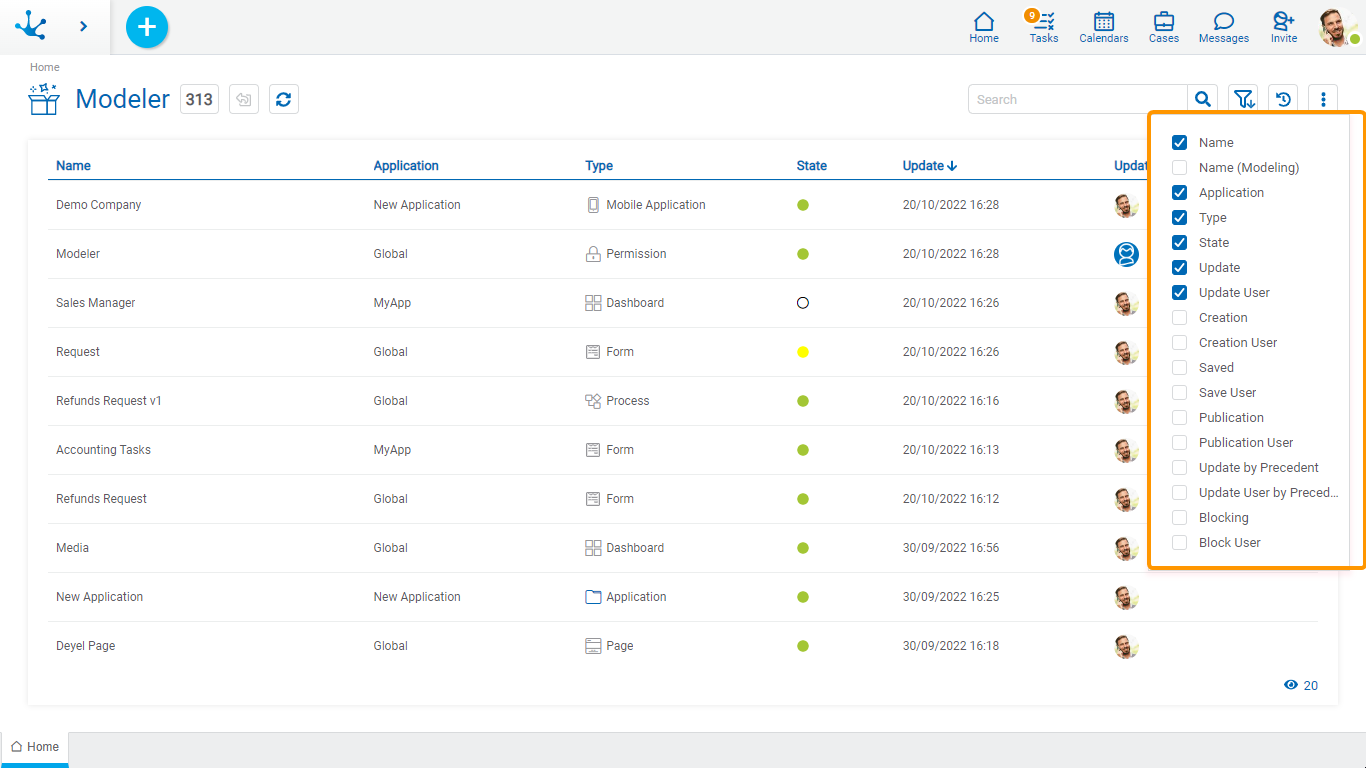
Task: Uncheck the Update column checkbox
Action: click(x=1179, y=268)
